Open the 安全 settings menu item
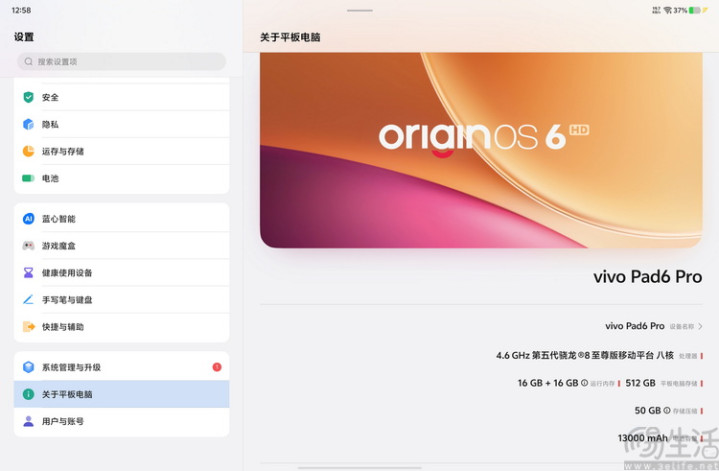This screenshot has width=719, height=471. (122, 97)
